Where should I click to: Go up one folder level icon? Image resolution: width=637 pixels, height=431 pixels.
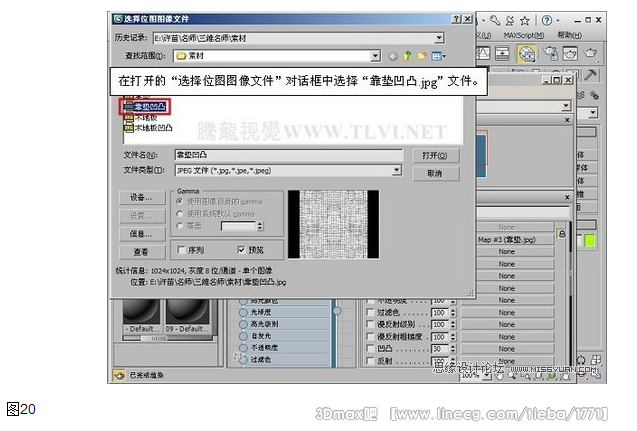point(407,56)
